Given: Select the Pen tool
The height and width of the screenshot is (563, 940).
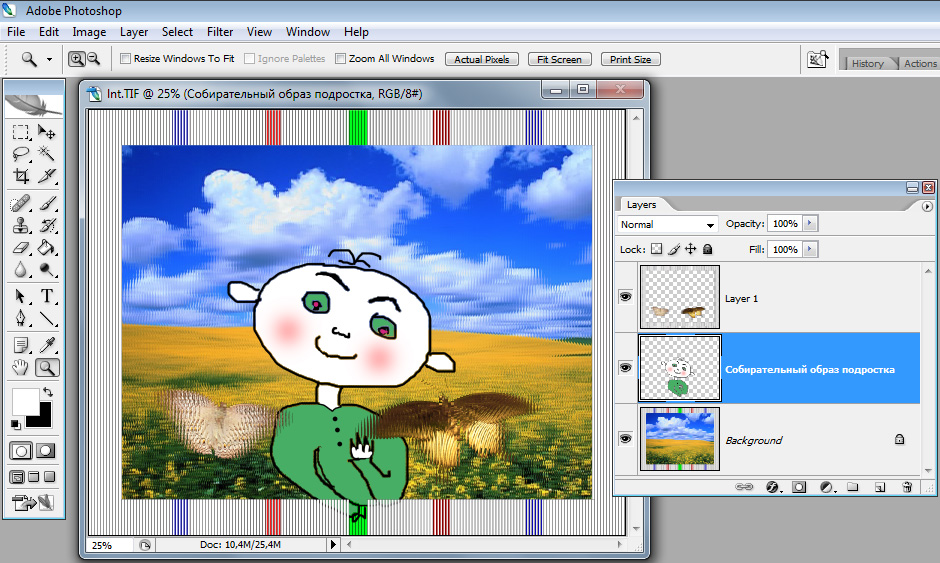Looking at the screenshot, I should pyautogui.click(x=20, y=318).
